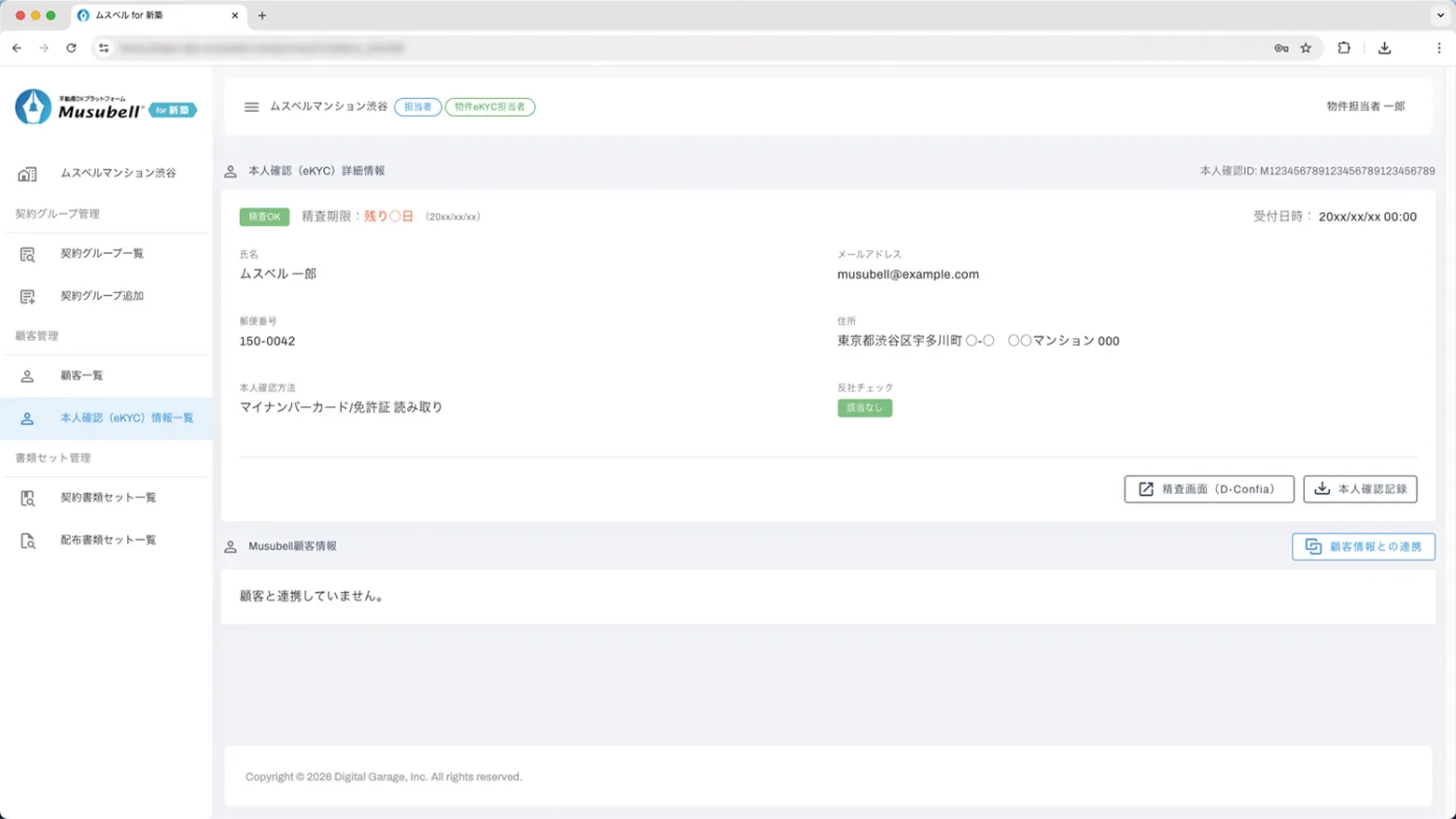Bookmark this page with the star

[1306, 49]
